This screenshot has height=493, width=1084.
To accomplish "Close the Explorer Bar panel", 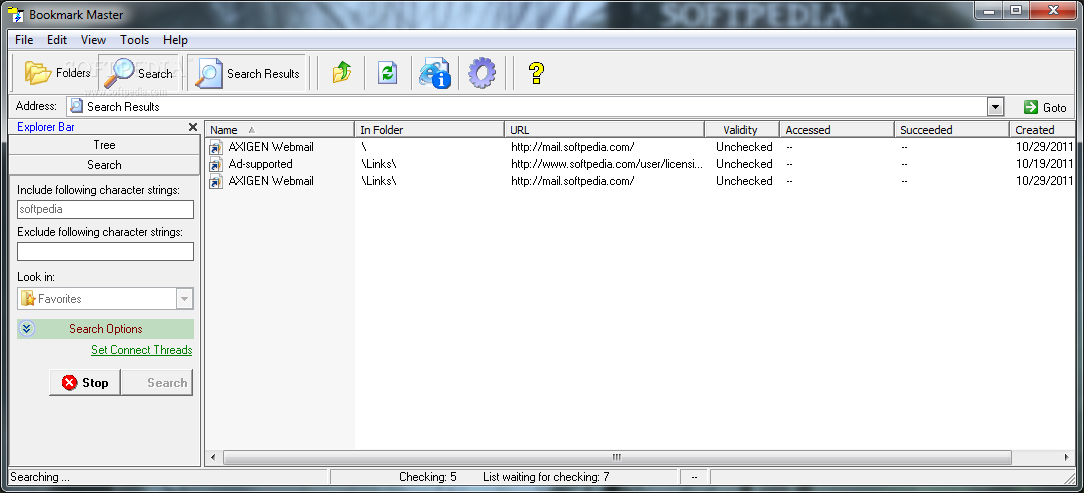I will click(x=193, y=127).
